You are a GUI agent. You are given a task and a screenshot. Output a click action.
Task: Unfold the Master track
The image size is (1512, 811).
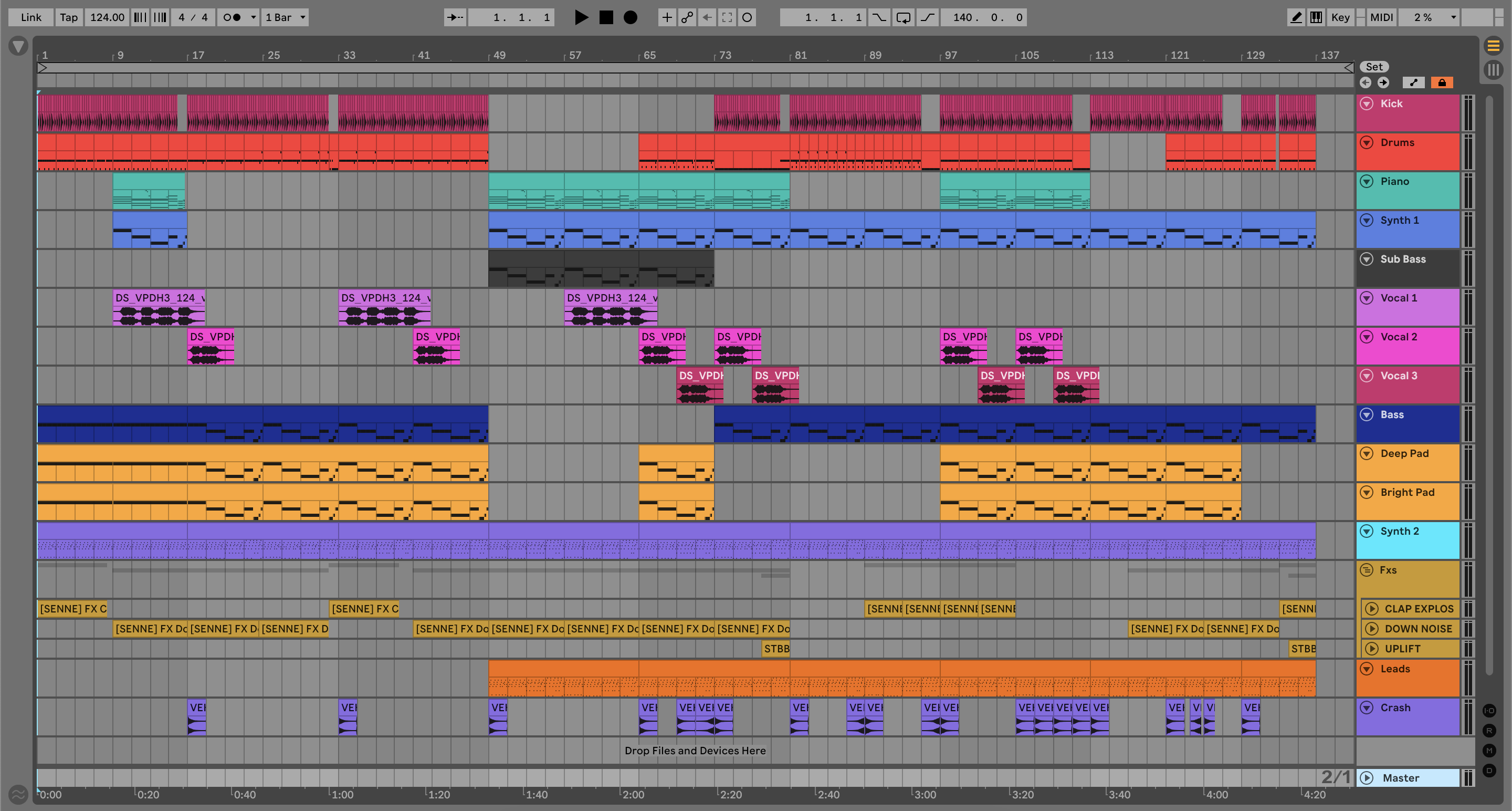click(1367, 777)
